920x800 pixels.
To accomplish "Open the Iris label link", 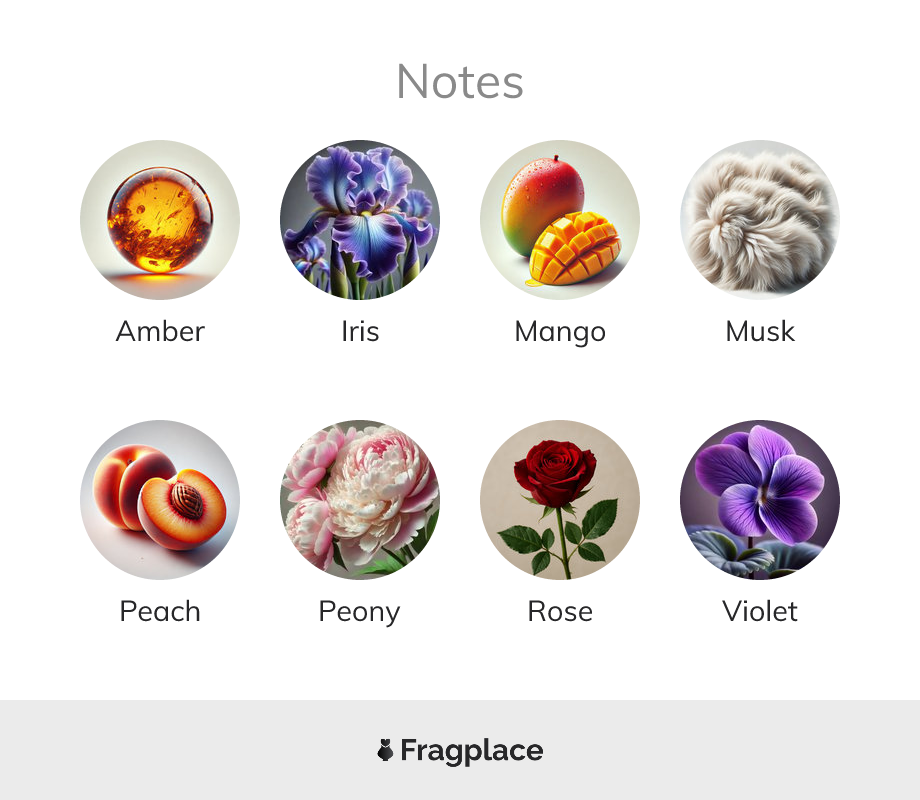I will pos(360,331).
